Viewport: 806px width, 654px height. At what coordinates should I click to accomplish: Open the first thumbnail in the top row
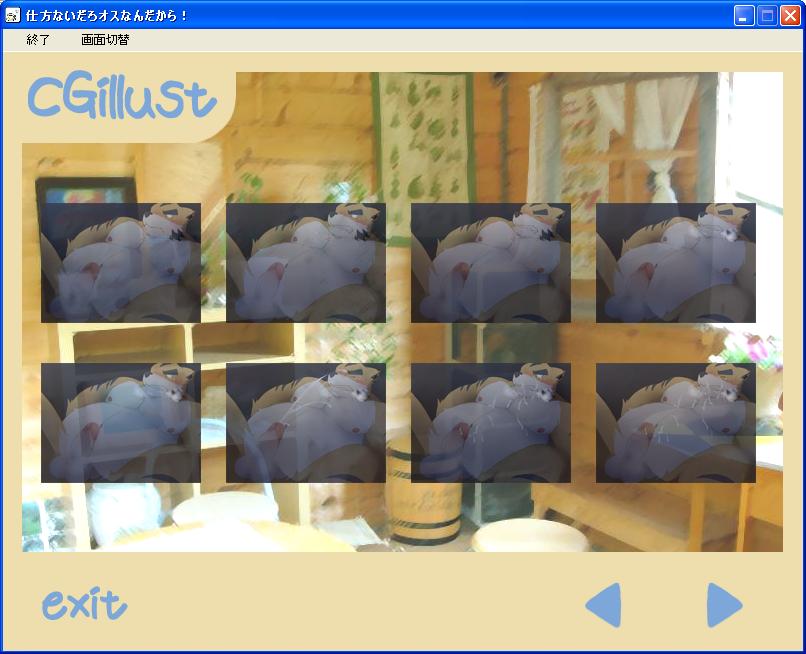tap(121, 263)
